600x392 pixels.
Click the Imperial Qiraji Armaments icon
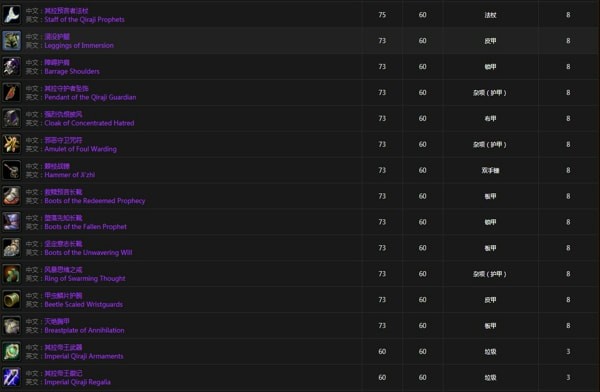[11, 351]
